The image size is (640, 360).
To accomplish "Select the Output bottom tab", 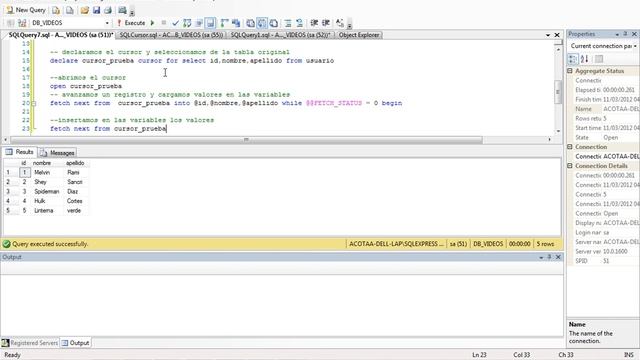I will (76, 343).
